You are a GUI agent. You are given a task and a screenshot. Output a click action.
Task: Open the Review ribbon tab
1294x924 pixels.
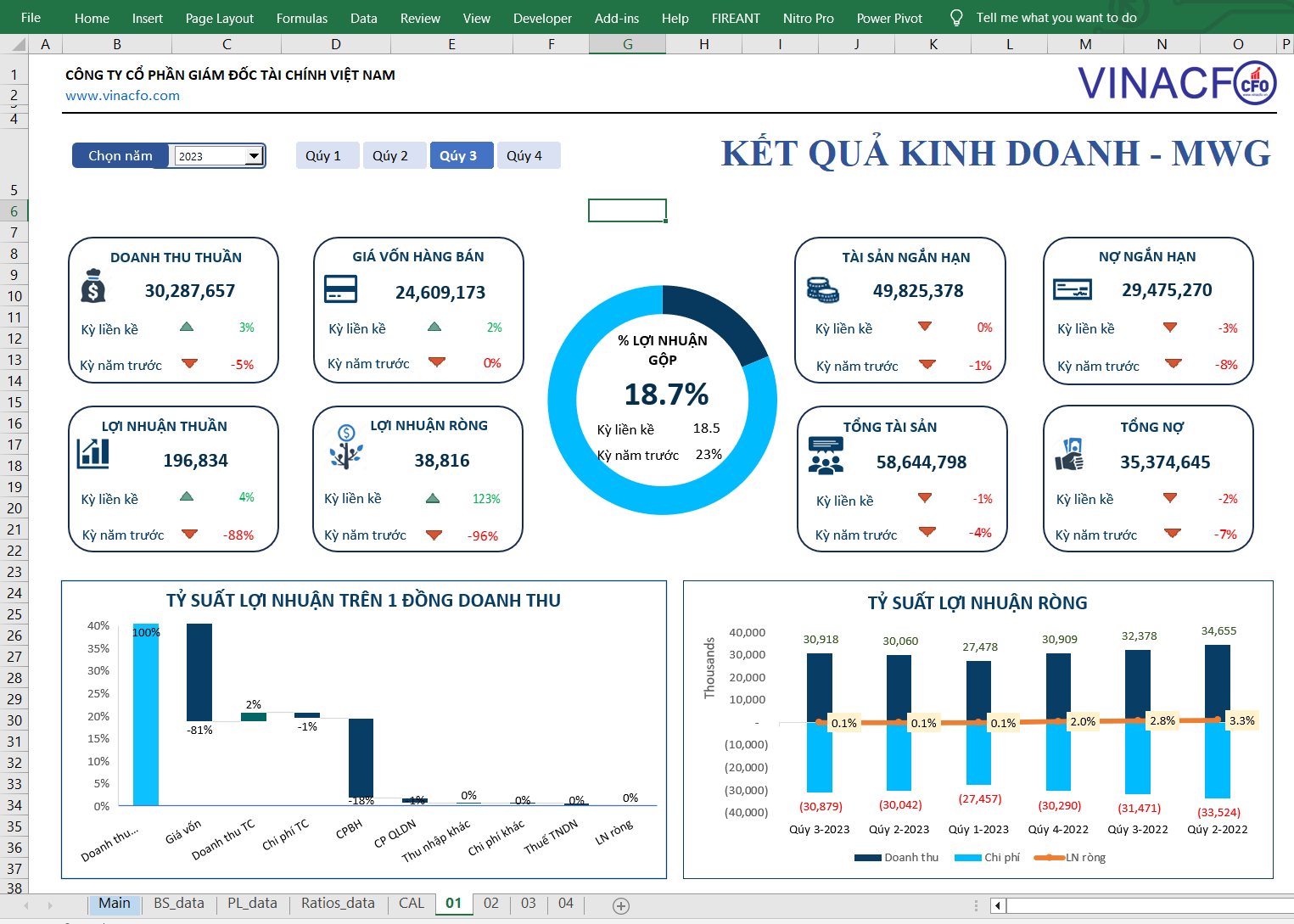coord(420,18)
